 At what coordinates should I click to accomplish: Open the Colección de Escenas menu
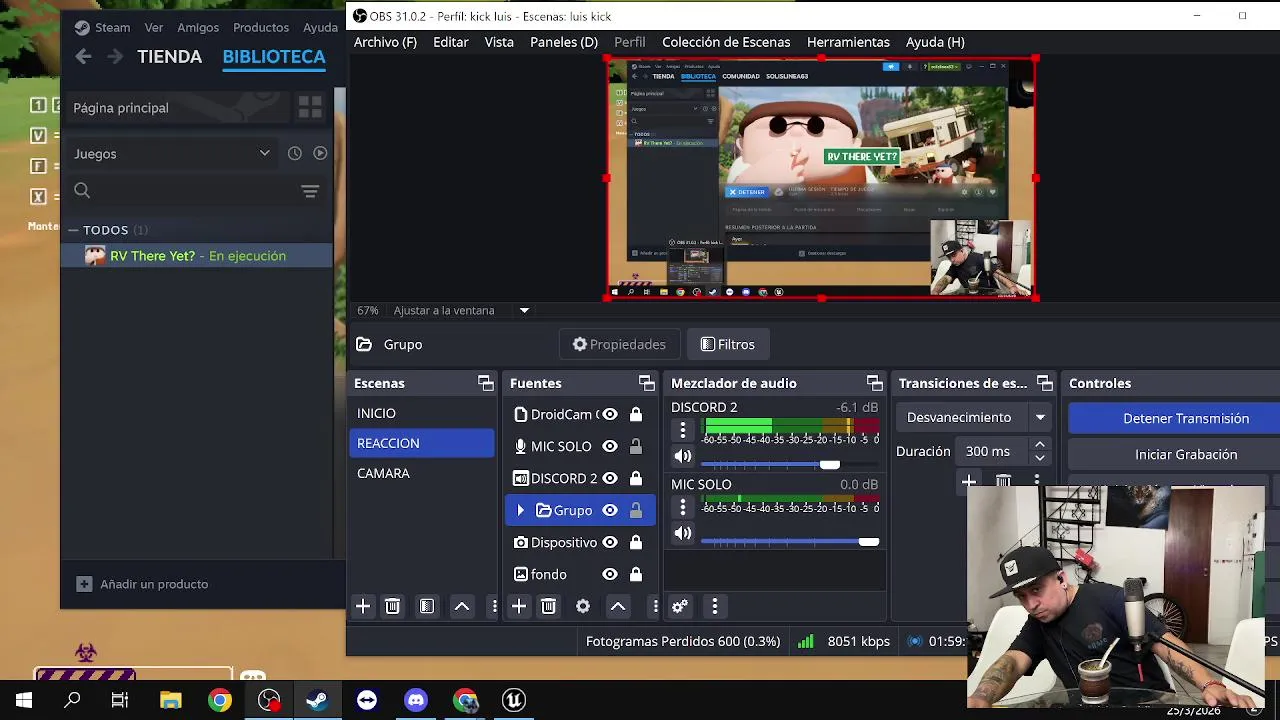coord(726,42)
